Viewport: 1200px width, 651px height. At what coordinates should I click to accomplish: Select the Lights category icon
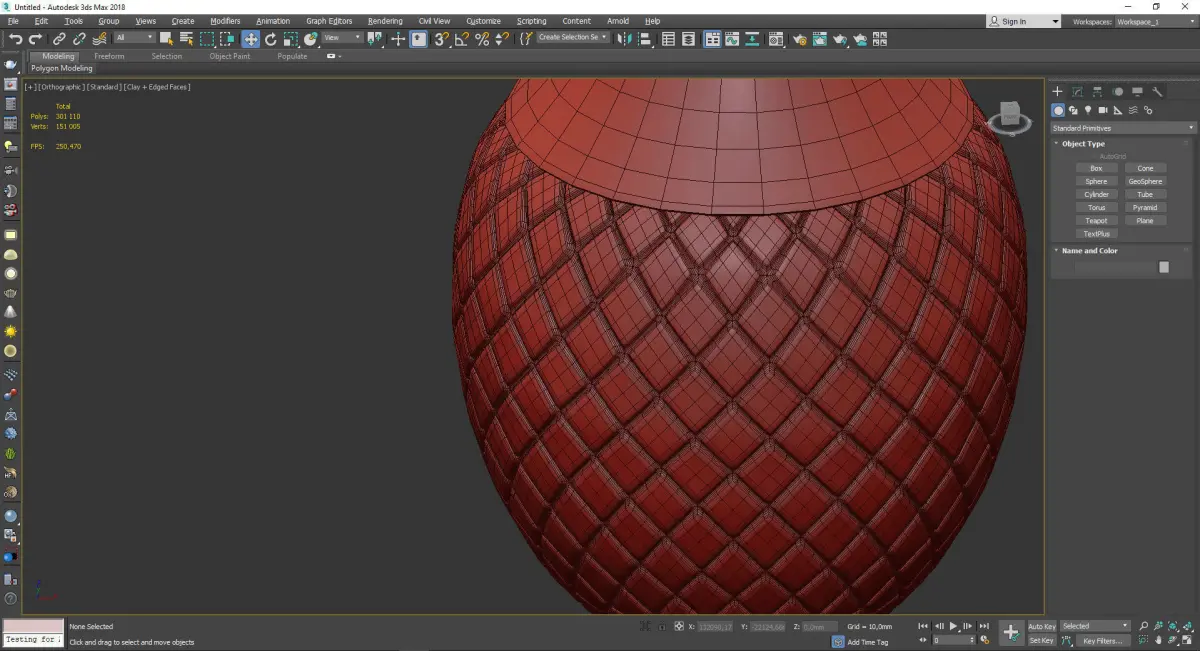pos(1088,110)
